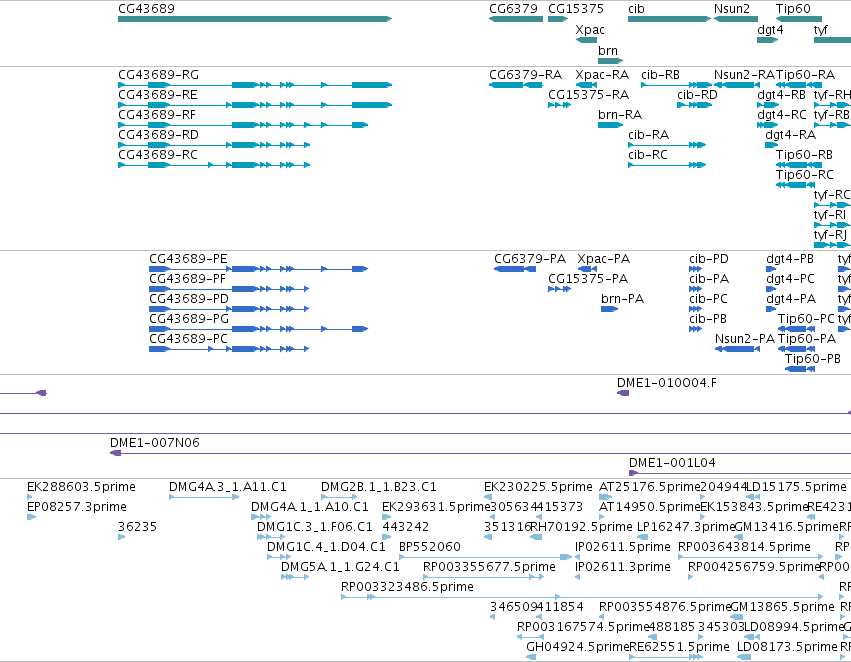Select the Xpac-RA transcript label
Screen dimensions: 851x662
click(602, 75)
